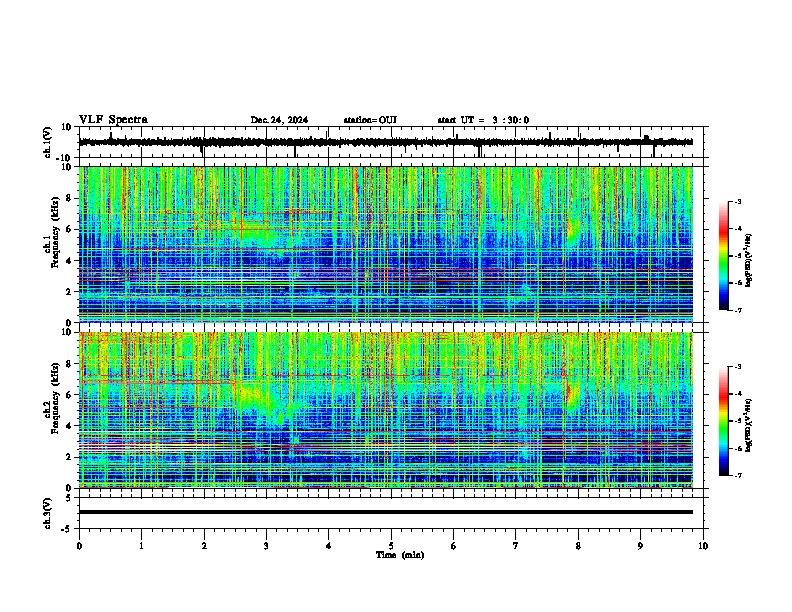Click the 2 kHz tick on ch.2 frequency axis
The width and height of the screenshot is (792, 612).
coord(69,457)
